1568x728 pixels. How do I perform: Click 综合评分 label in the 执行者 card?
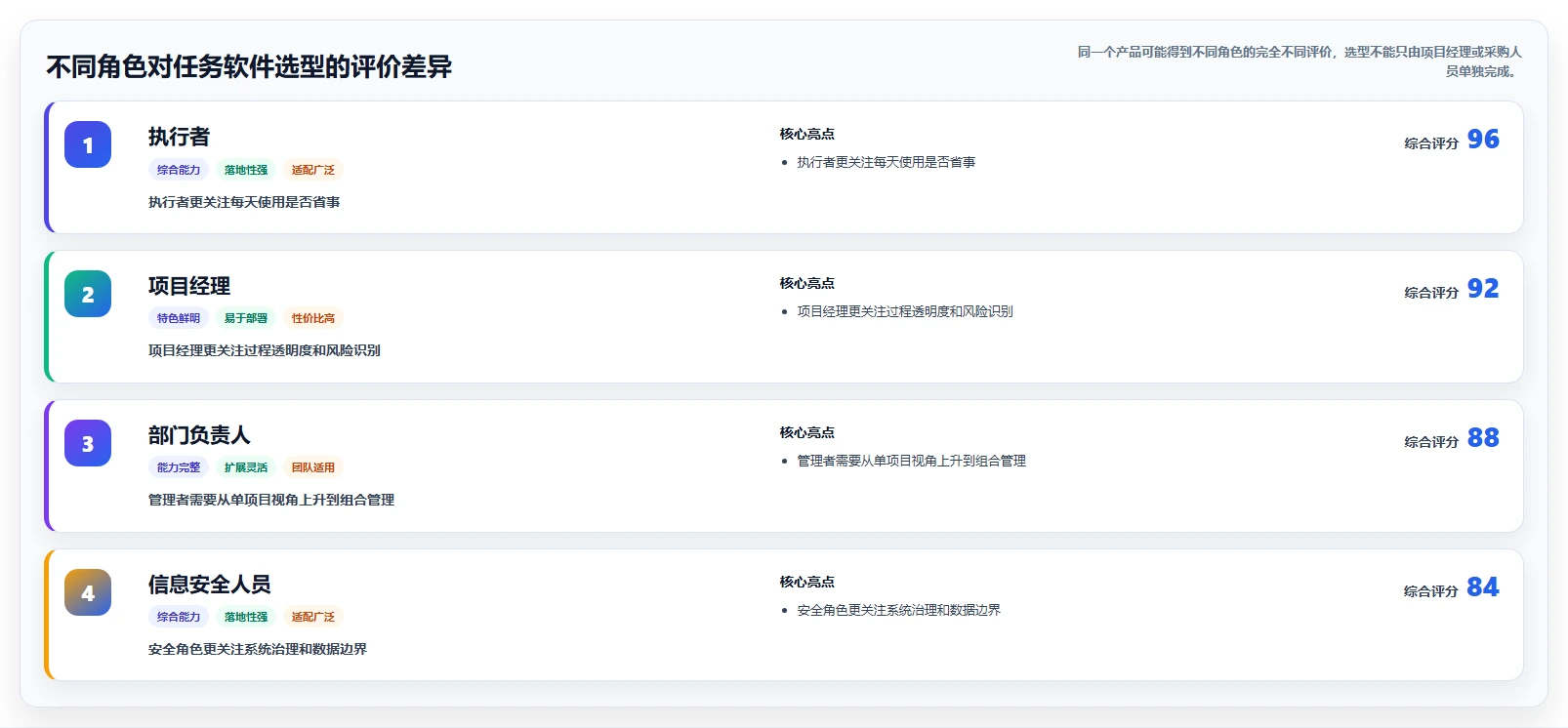[x=1431, y=143]
